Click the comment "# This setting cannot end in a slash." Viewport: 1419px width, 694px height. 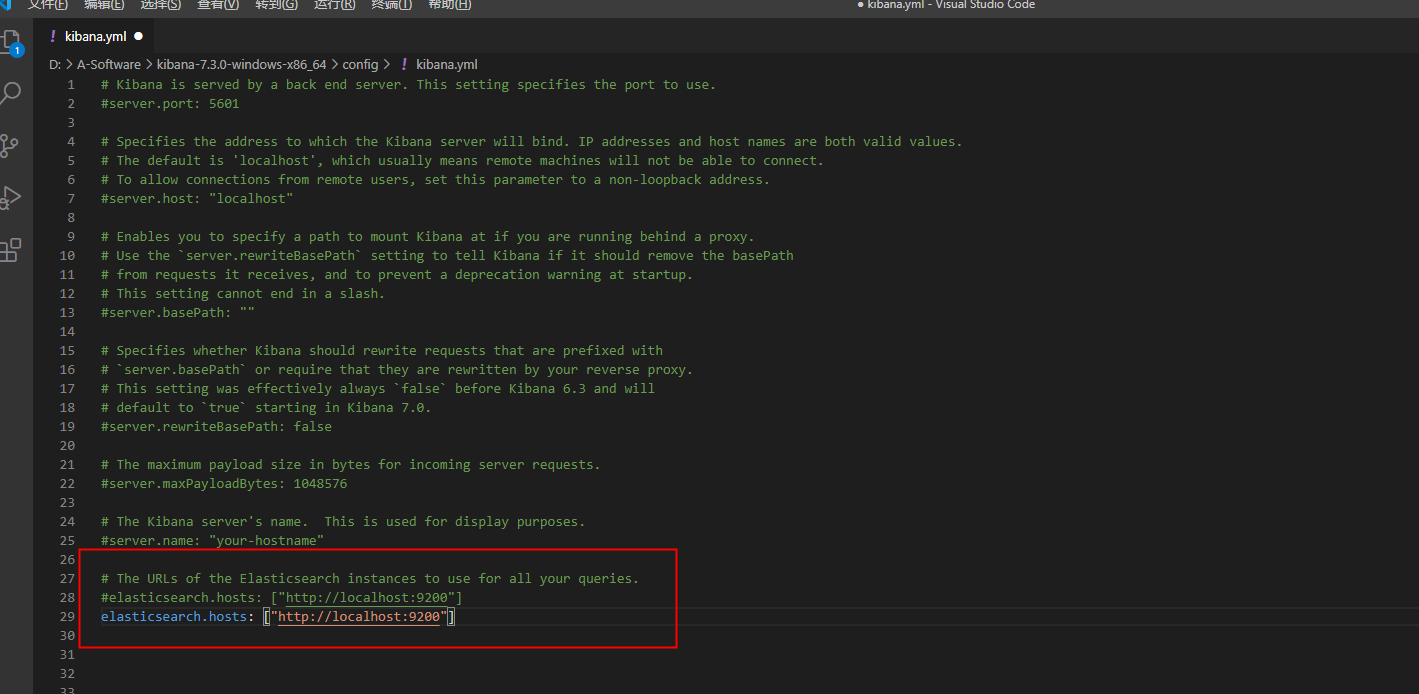tap(243, 294)
